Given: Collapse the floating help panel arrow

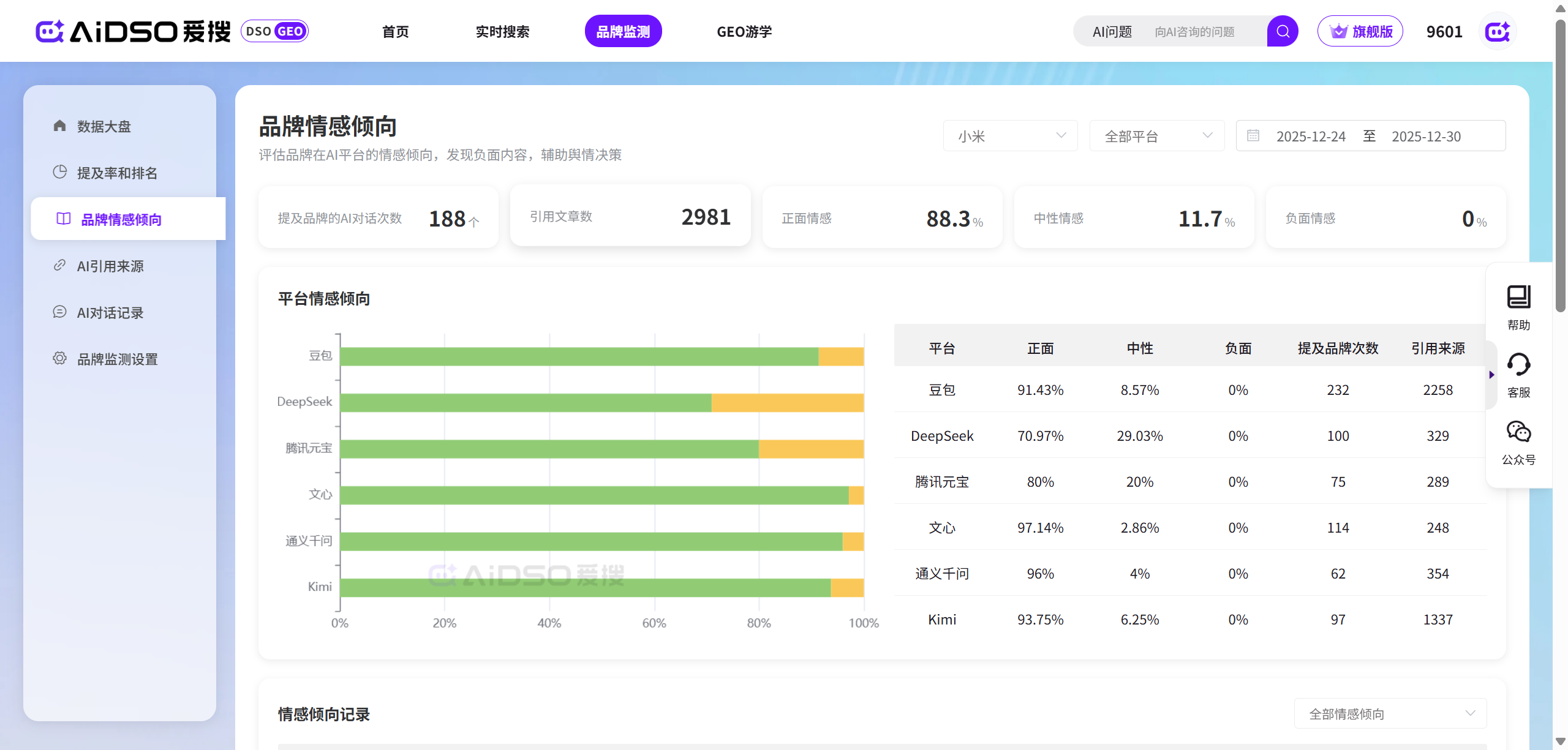Looking at the screenshot, I should click(1491, 375).
